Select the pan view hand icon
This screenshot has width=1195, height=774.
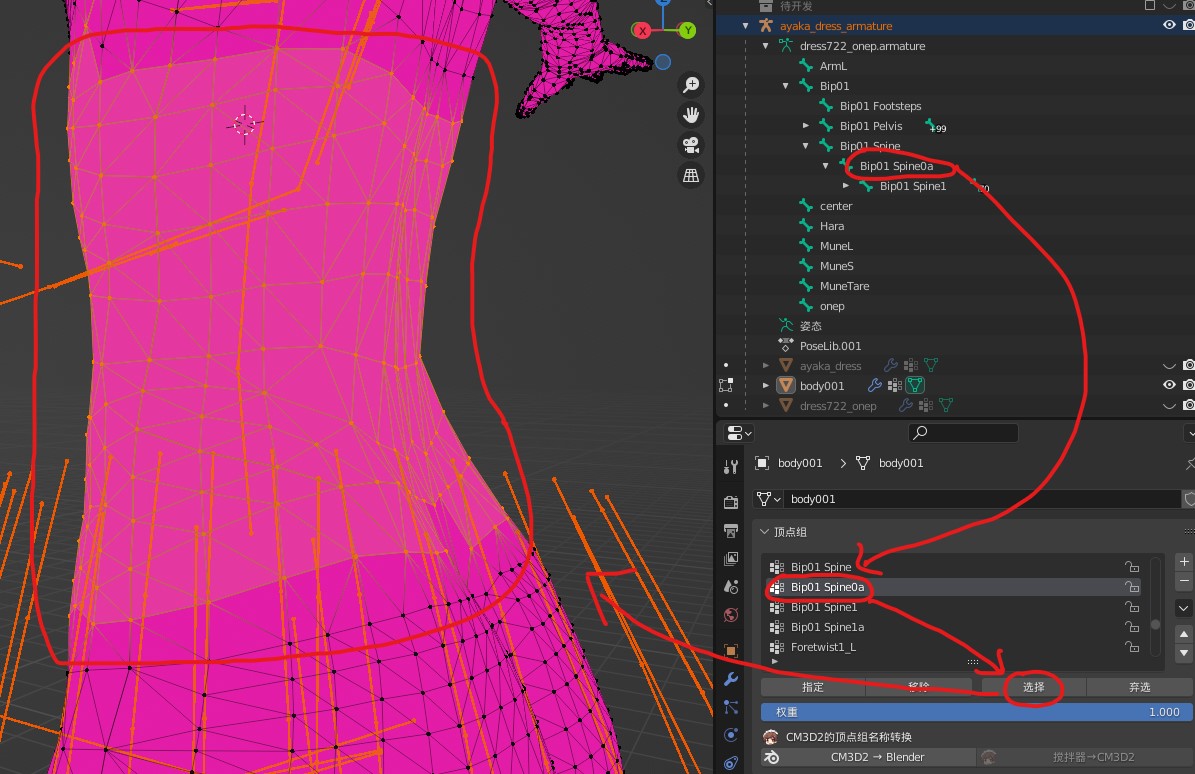coord(691,115)
